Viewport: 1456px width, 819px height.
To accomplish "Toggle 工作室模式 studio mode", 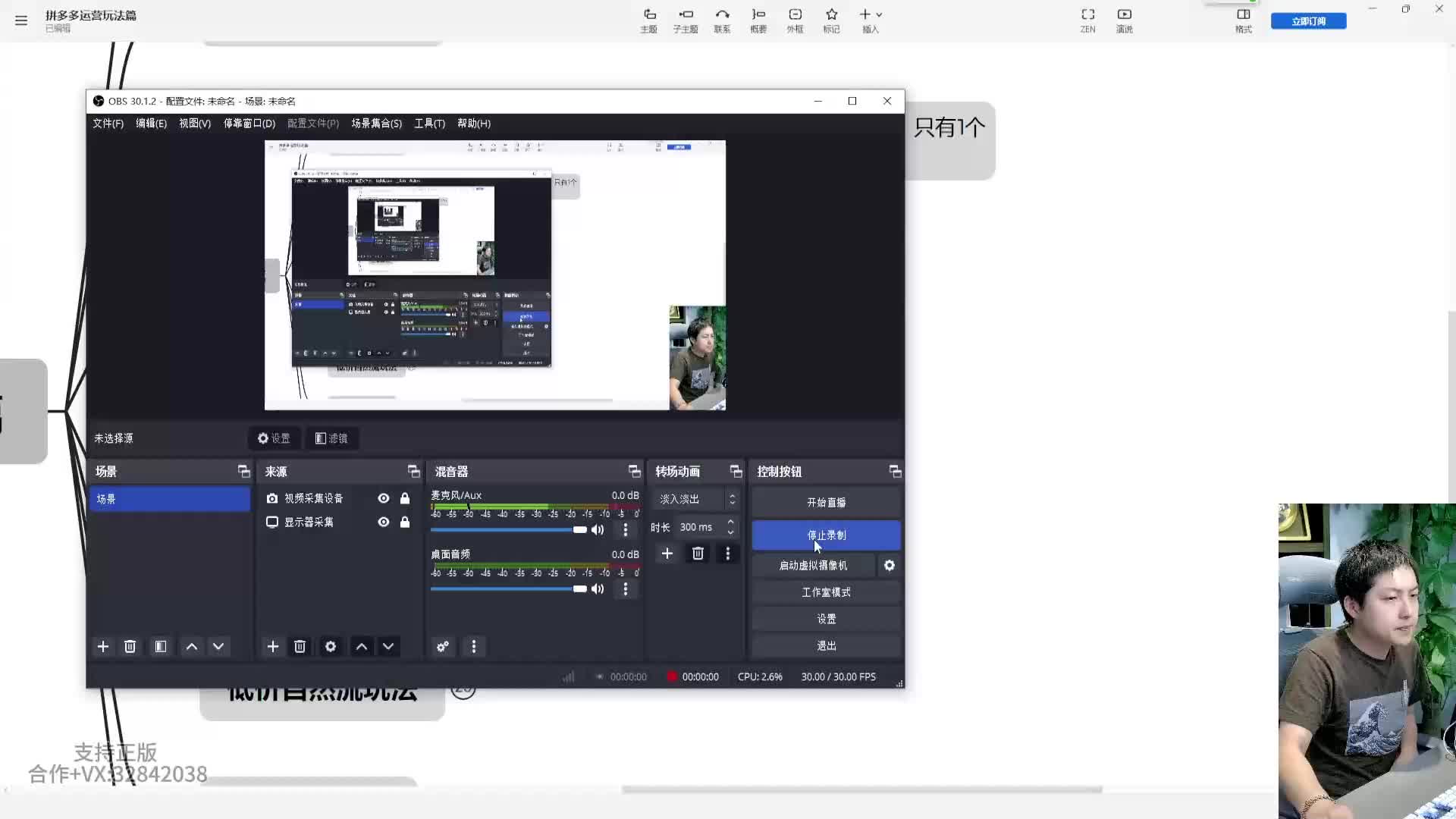I will 827,592.
